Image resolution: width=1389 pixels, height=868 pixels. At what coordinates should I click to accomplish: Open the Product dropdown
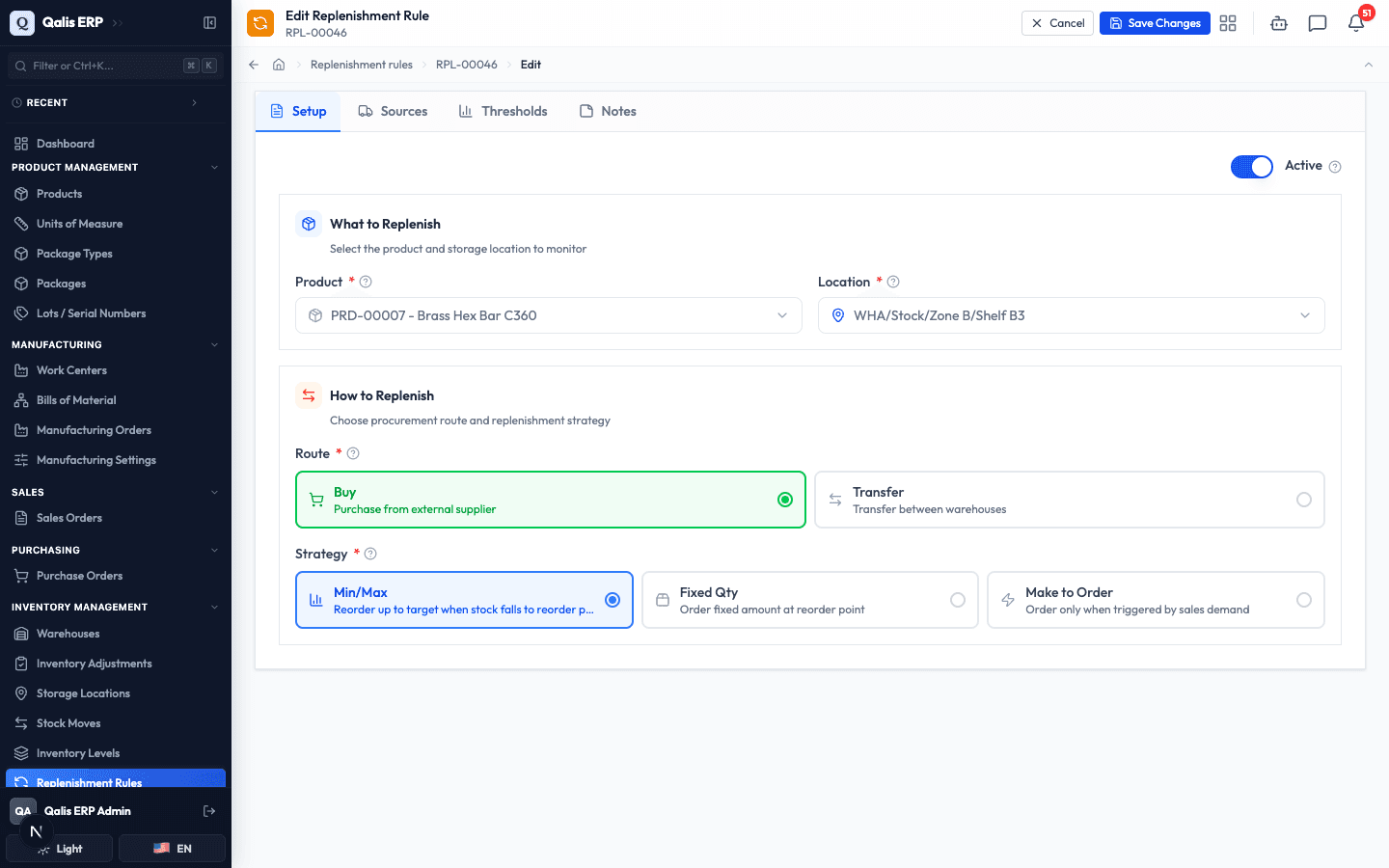click(x=549, y=315)
